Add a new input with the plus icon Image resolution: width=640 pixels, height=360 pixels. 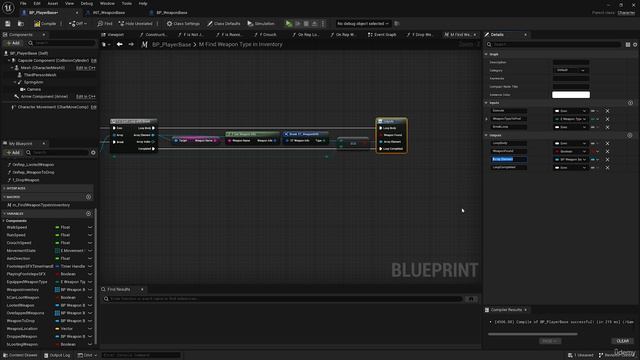coord(630,103)
